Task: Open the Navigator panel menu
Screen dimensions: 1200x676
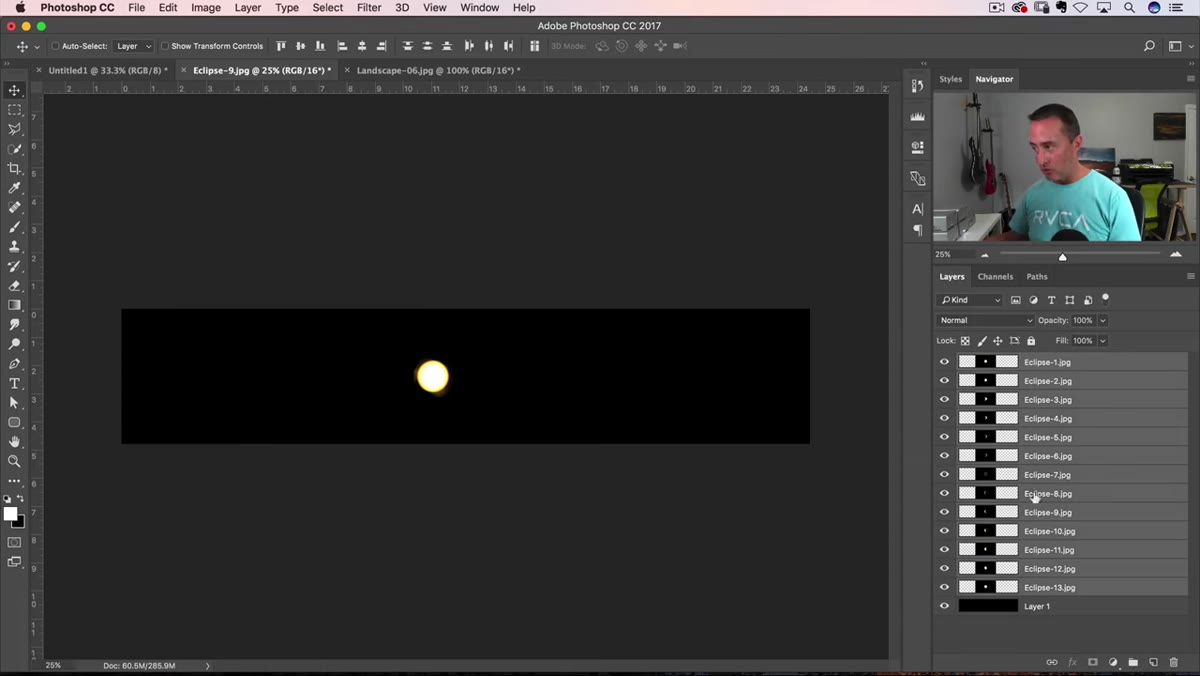Action: [x=1190, y=79]
